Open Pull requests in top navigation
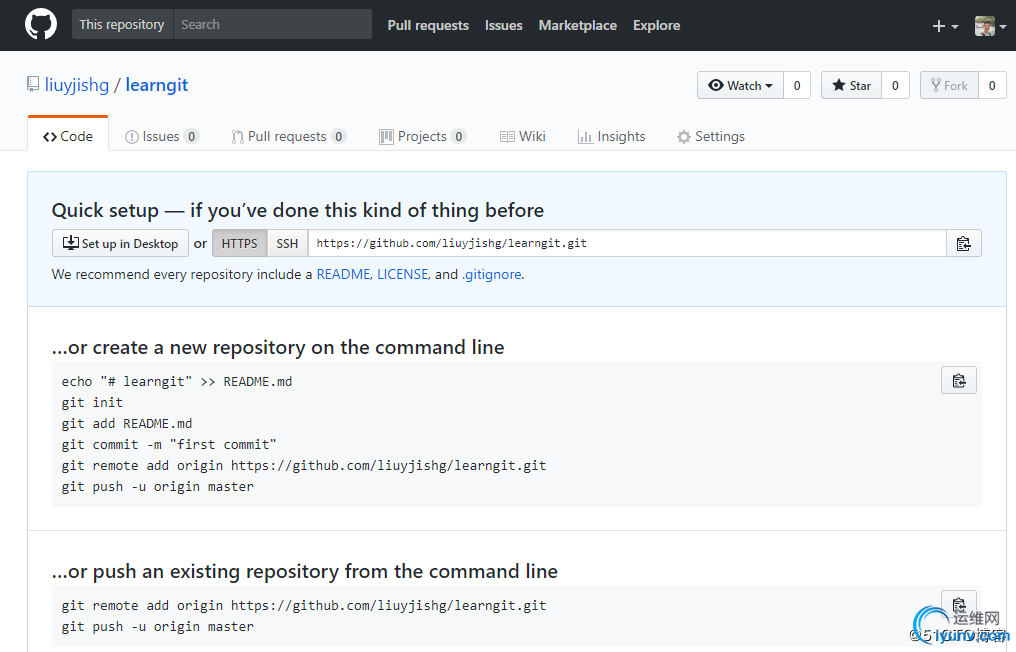This screenshot has width=1016, height=652. pyautogui.click(x=428, y=25)
